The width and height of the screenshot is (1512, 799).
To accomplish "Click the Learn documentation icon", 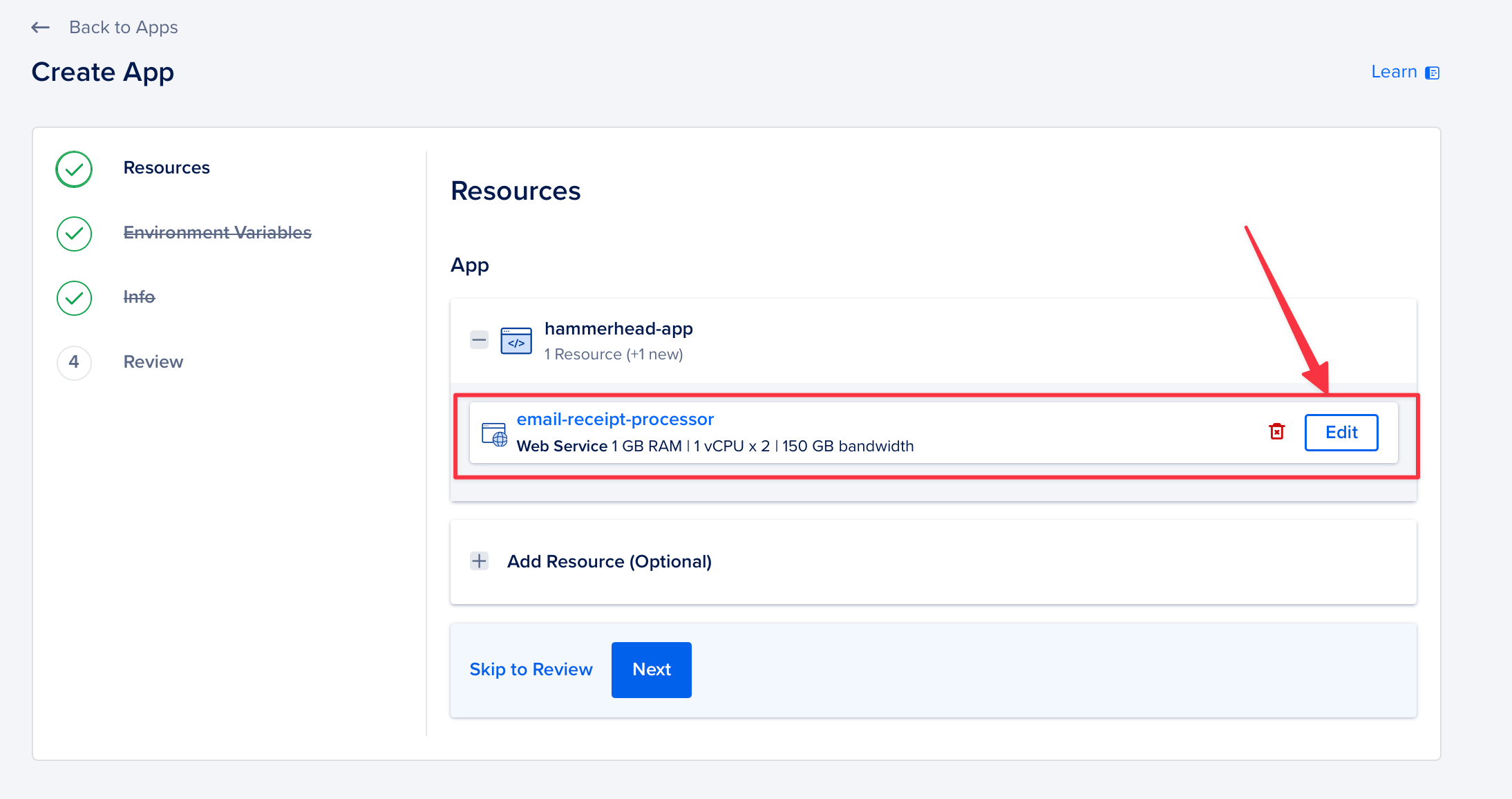I will point(1433,73).
